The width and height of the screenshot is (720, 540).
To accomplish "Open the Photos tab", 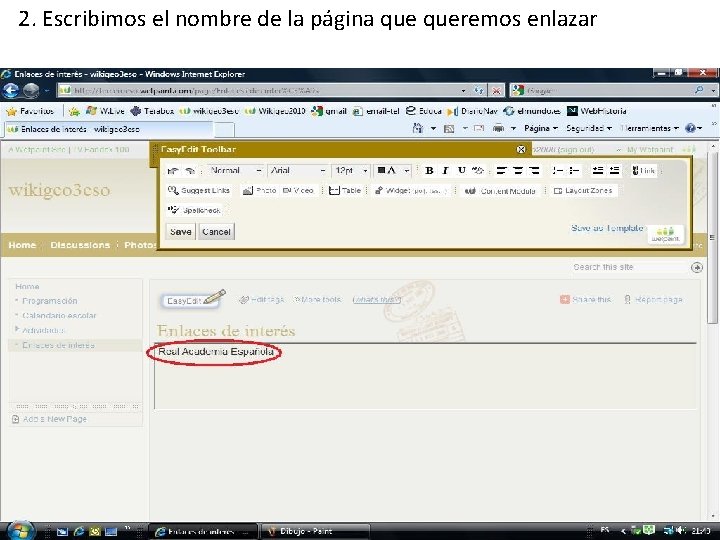I will 140,245.
